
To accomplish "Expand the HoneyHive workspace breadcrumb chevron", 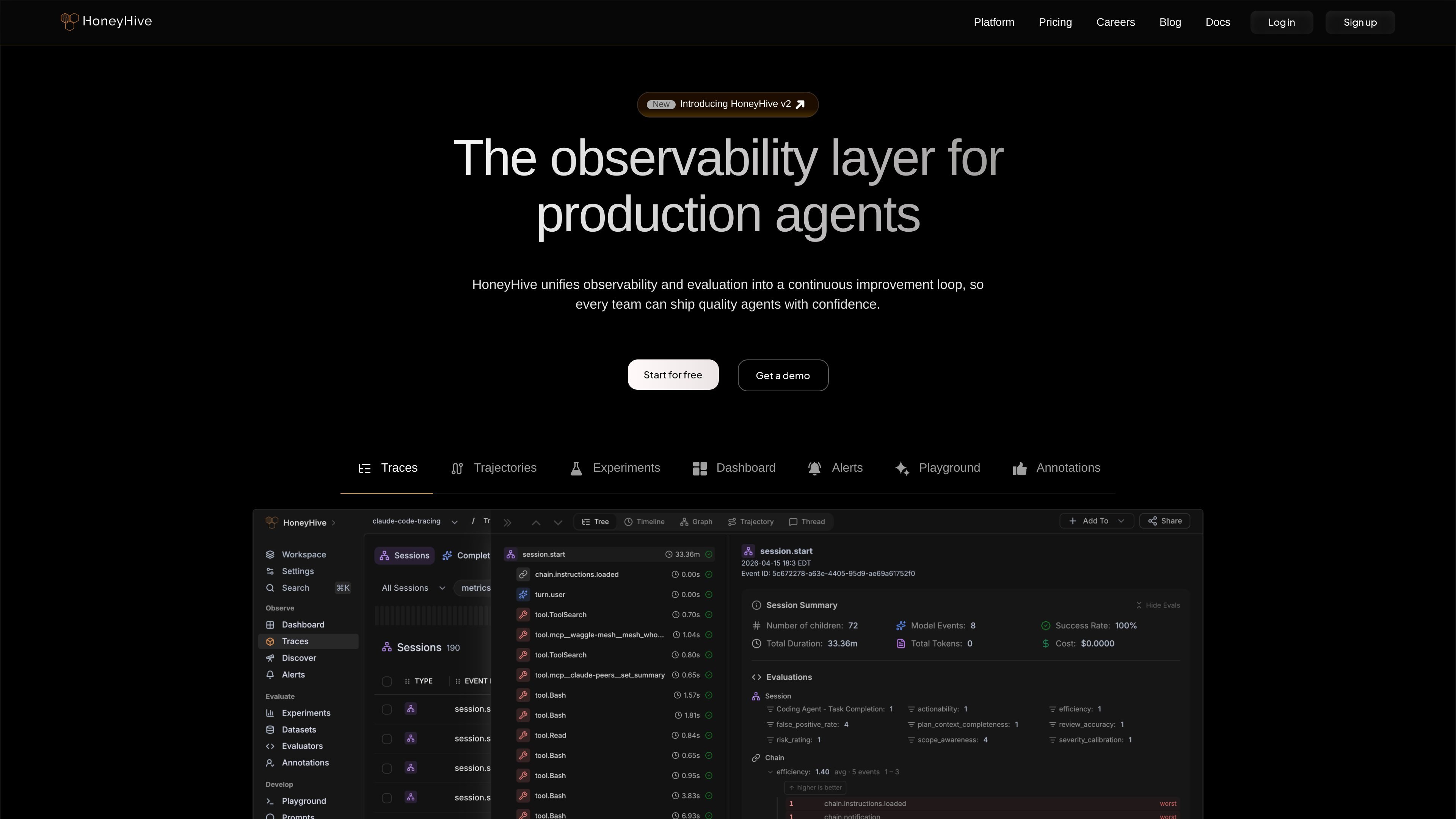I will 334,523.
